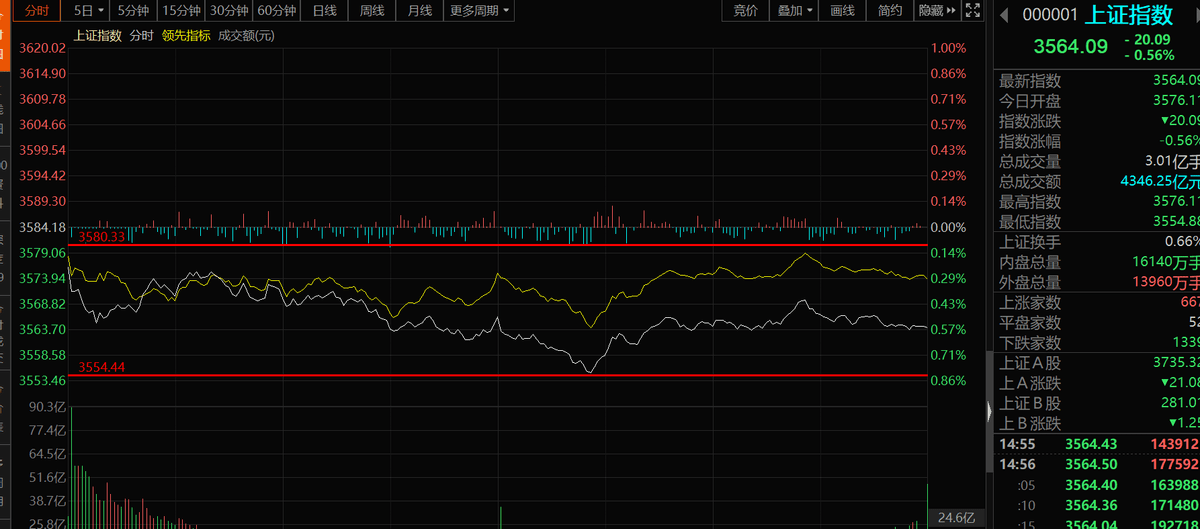The image size is (1200, 529).
Task: Click the yellow 领先指标 legend label
Action: click(x=186, y=35)
